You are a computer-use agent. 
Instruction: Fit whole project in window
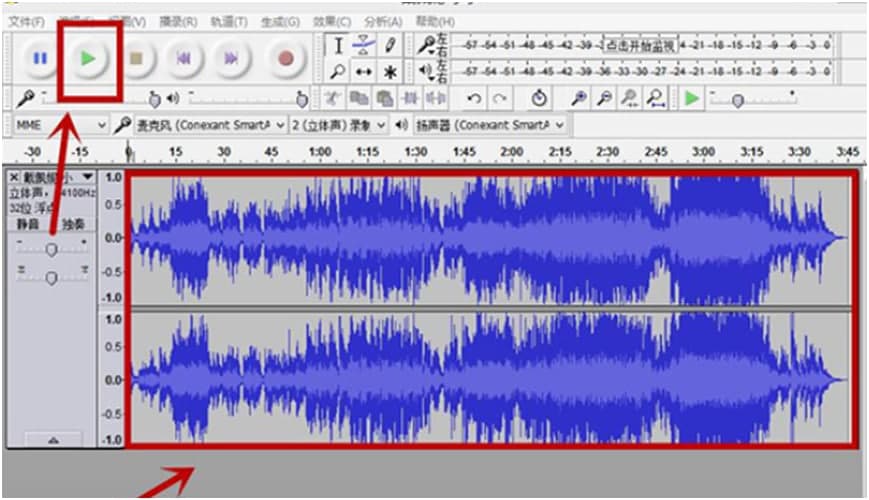[656, 99]
